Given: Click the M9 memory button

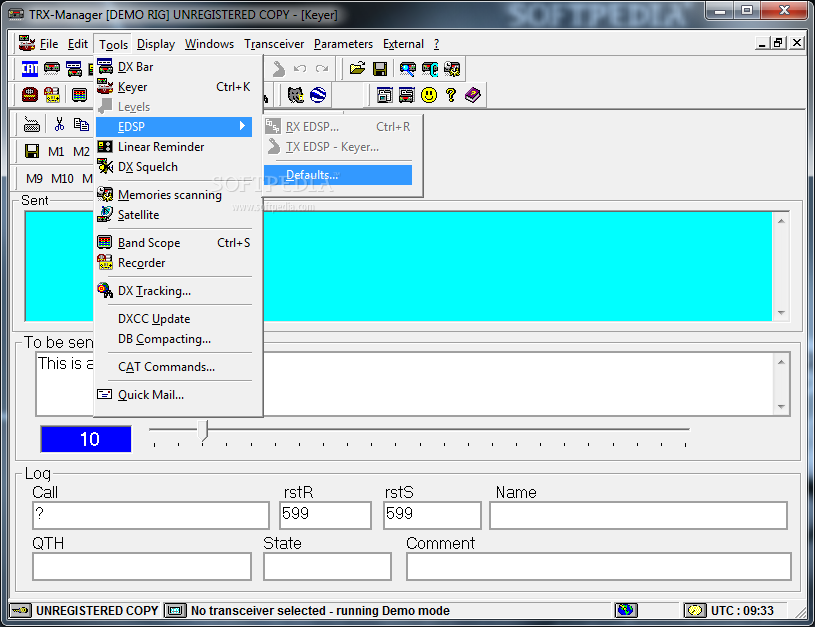Looking at the screenshot, I should [x=34, y=179].
